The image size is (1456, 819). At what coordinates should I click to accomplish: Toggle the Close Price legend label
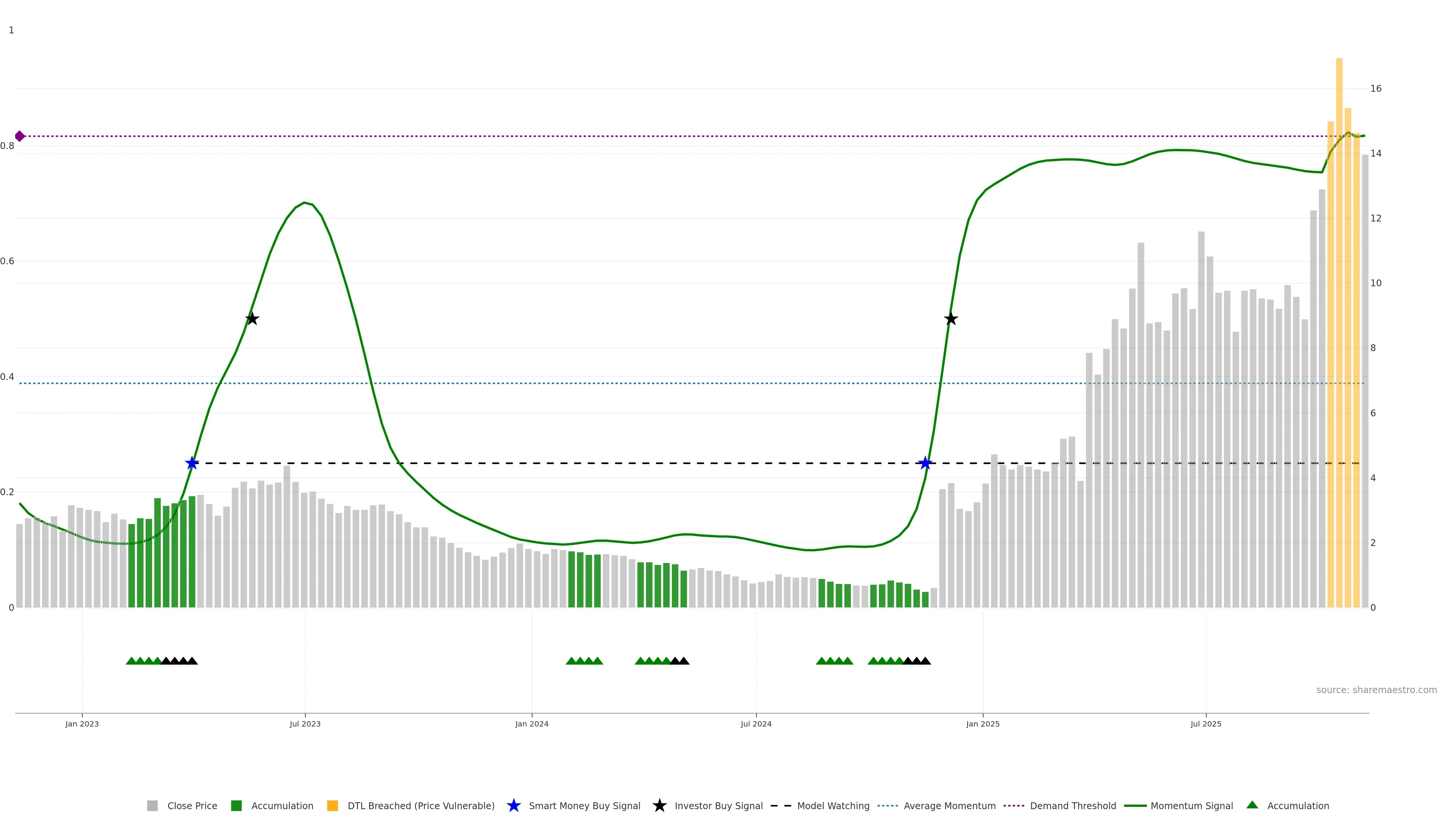[192, 805]
